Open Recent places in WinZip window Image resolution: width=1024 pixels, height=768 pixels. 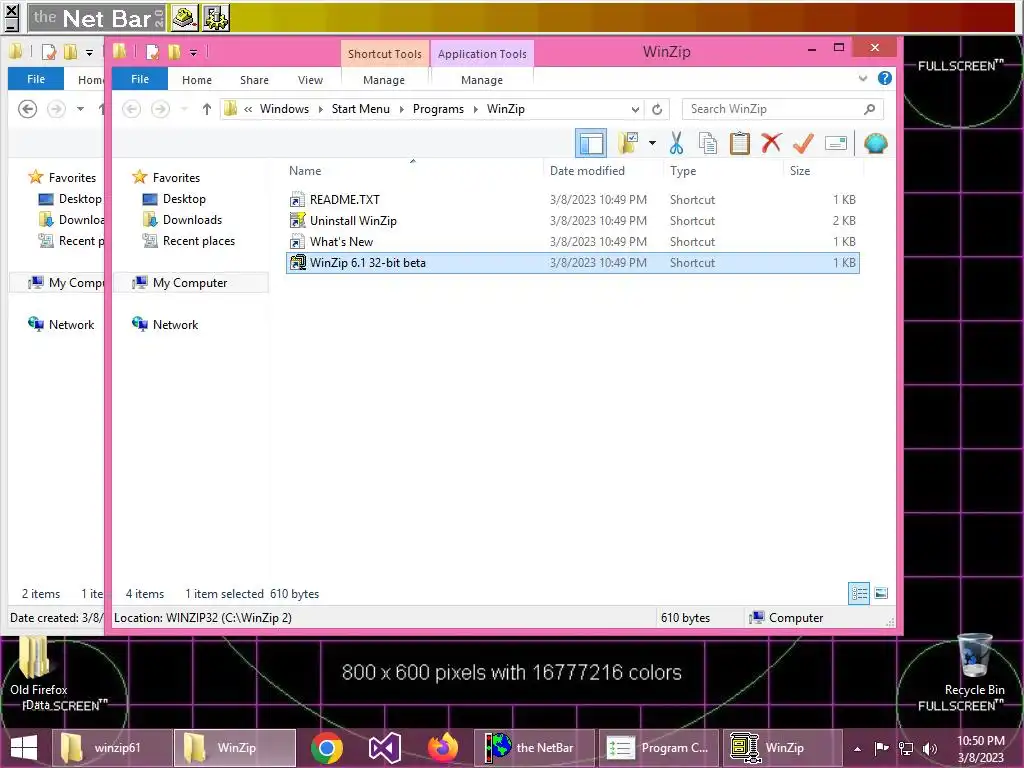click(x=189, y=240)
